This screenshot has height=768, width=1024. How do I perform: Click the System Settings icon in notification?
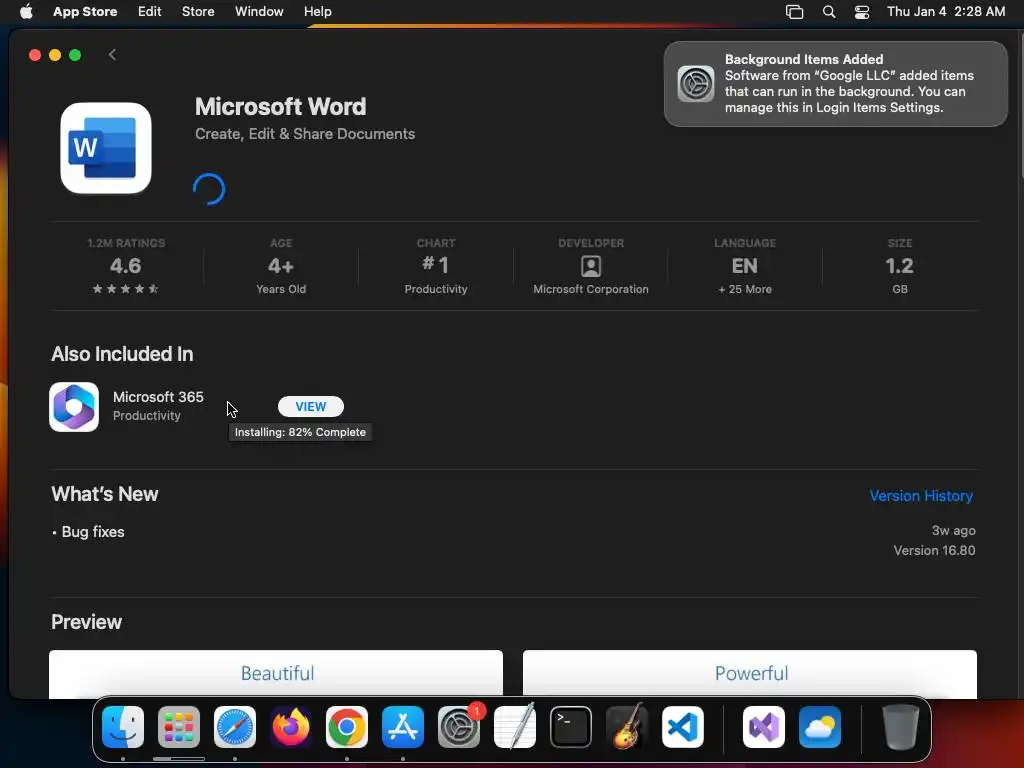pos(696,84)
